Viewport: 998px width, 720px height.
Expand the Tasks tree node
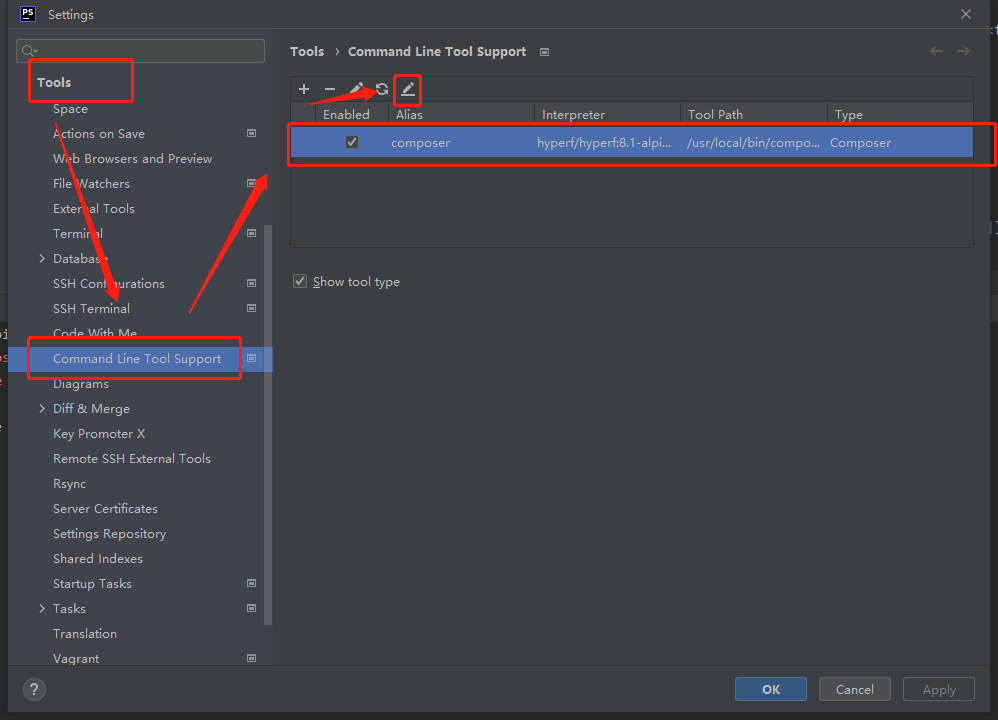click(x=42, y=609)
